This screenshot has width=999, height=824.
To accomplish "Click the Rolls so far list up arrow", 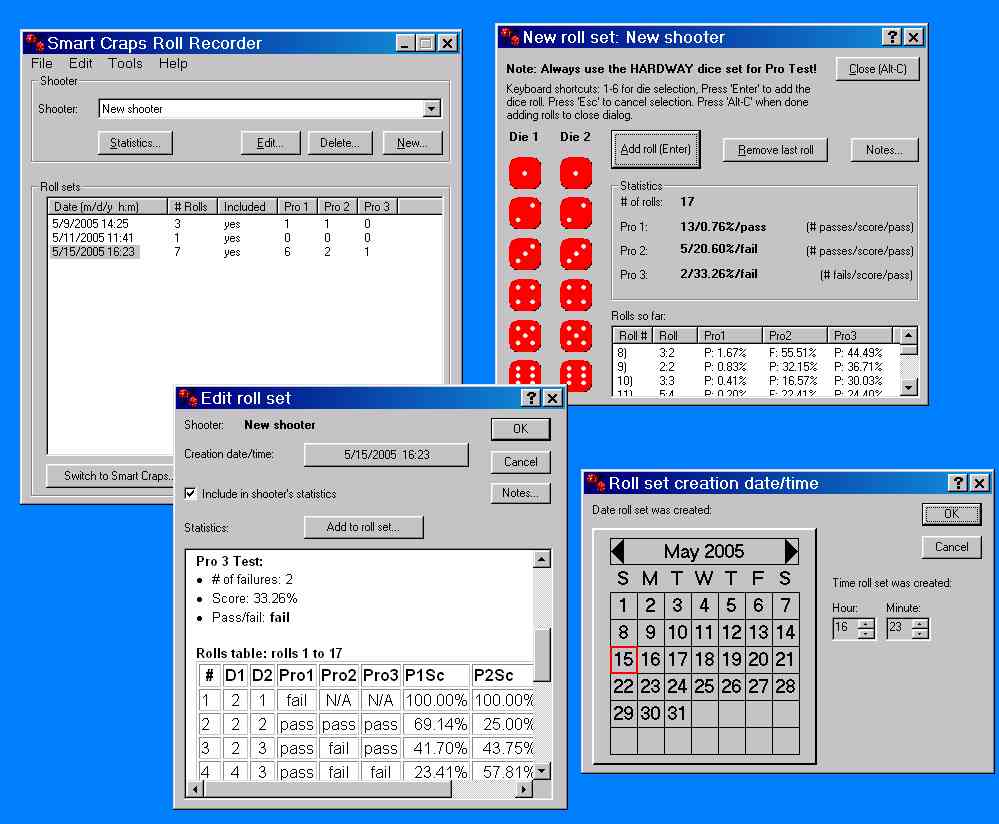I will coord(909,335).
